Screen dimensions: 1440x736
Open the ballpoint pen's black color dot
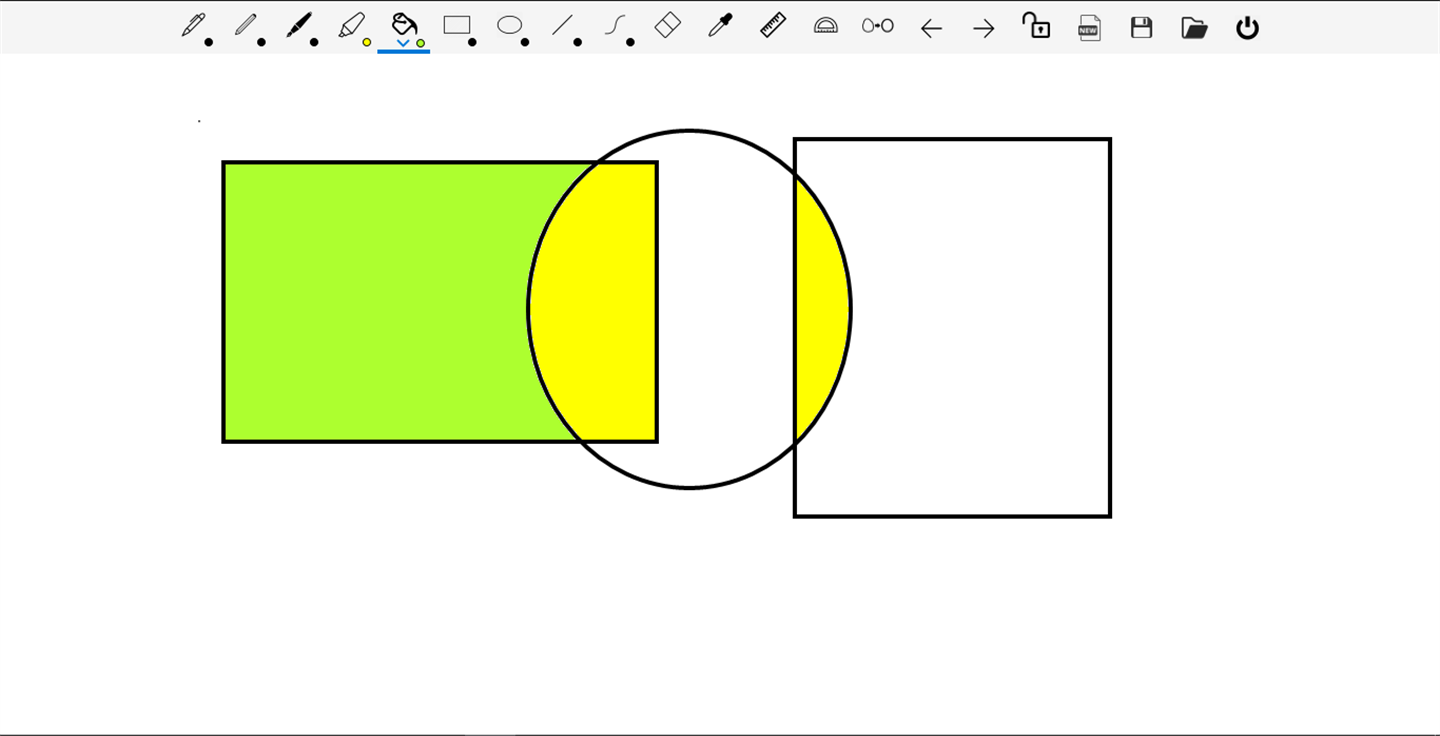coord(208,42)
